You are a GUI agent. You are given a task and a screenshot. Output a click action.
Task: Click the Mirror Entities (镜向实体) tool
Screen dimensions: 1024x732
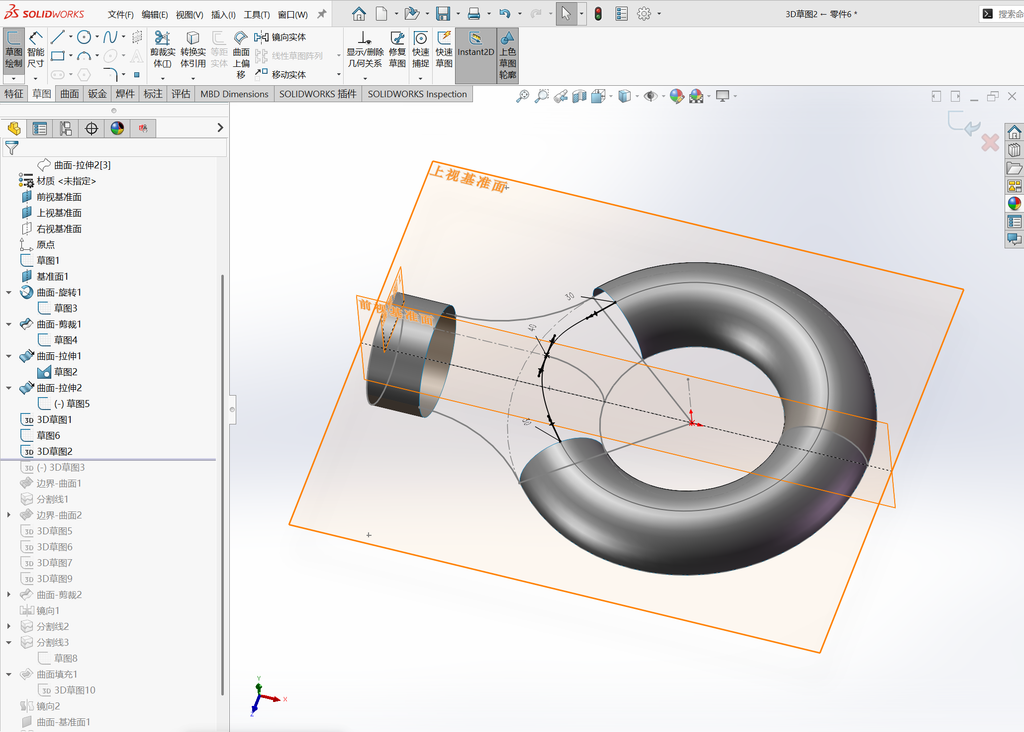[280, 37]
